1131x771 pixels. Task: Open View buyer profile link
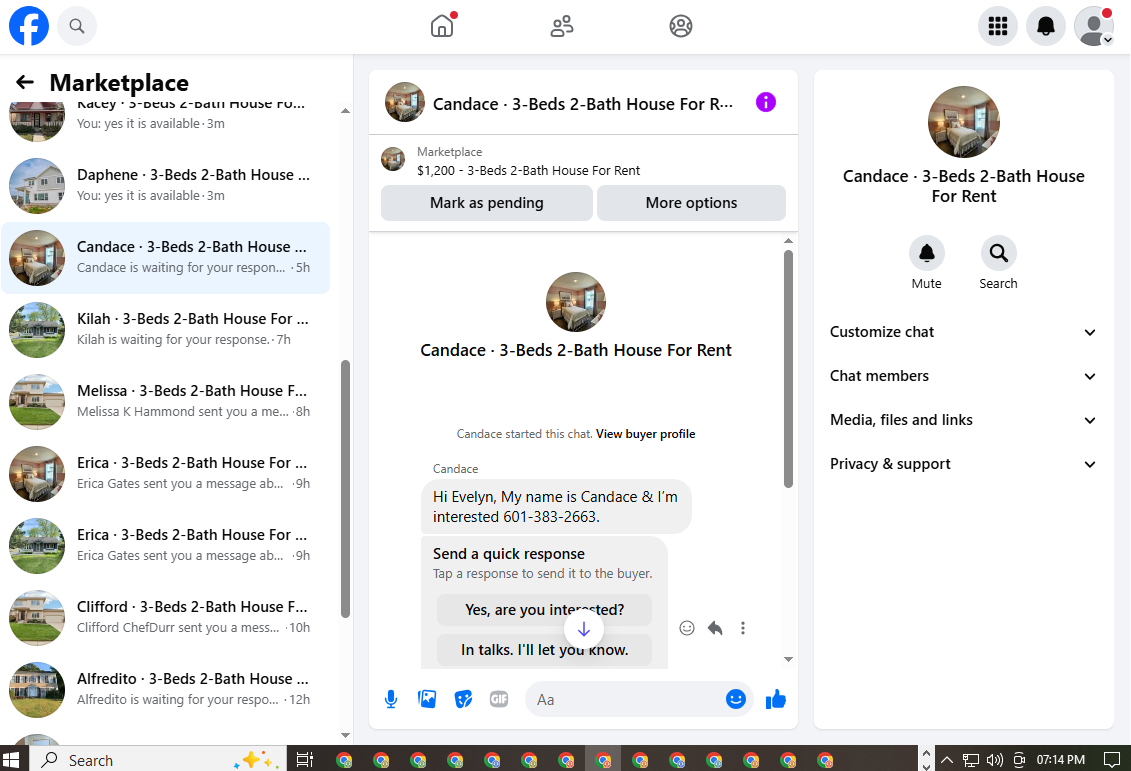pos(646,433)
